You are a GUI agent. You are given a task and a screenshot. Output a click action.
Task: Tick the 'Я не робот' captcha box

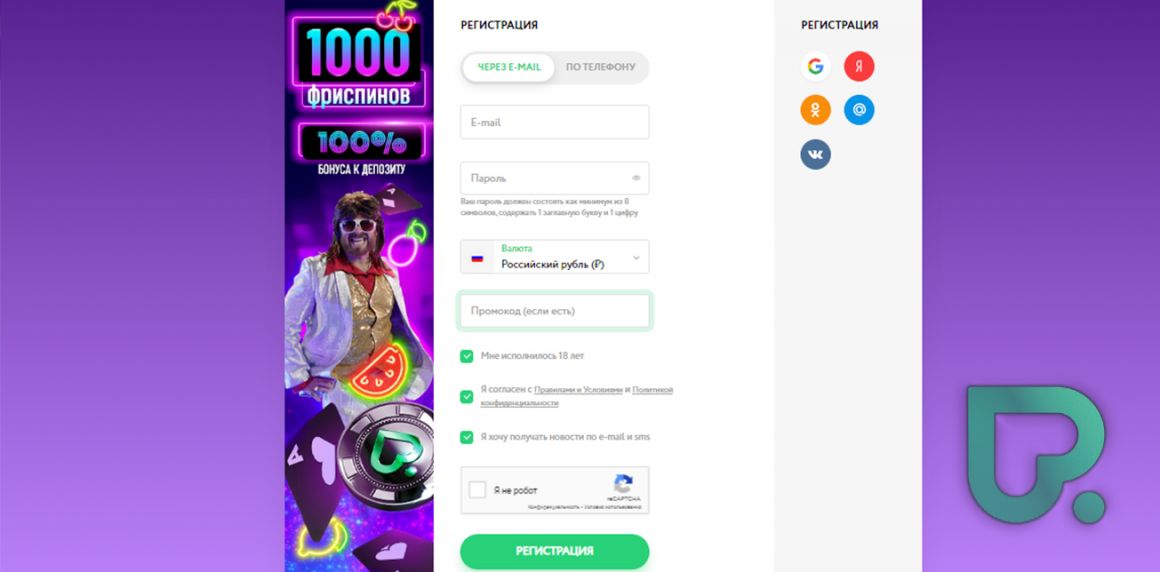click(x=478, y=490)
